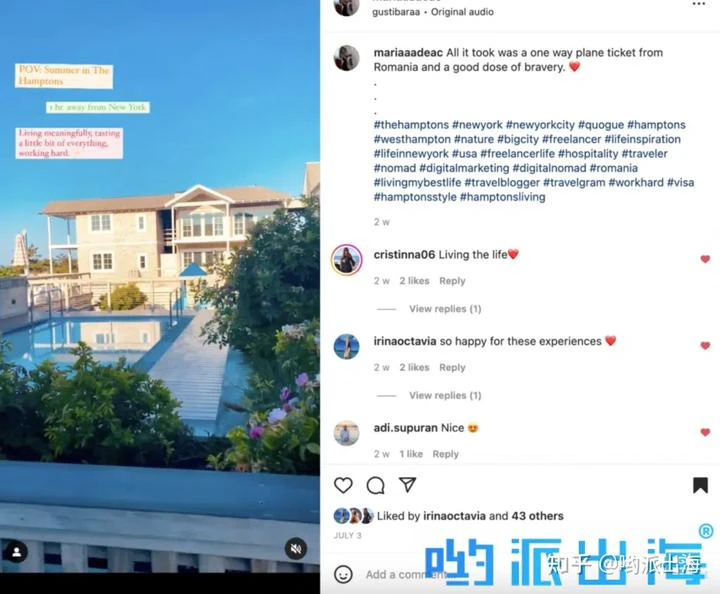The height and width of the screenshot is (594, 720).
Task: Expand View replies under cristinna06 comment
Action: pyautogui.click(x=445, y=309)
